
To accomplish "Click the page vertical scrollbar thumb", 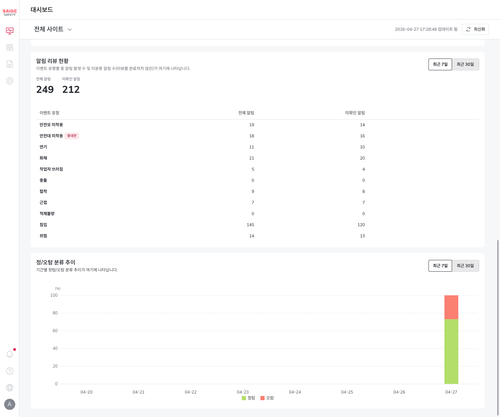I will (x=498, y=327).
